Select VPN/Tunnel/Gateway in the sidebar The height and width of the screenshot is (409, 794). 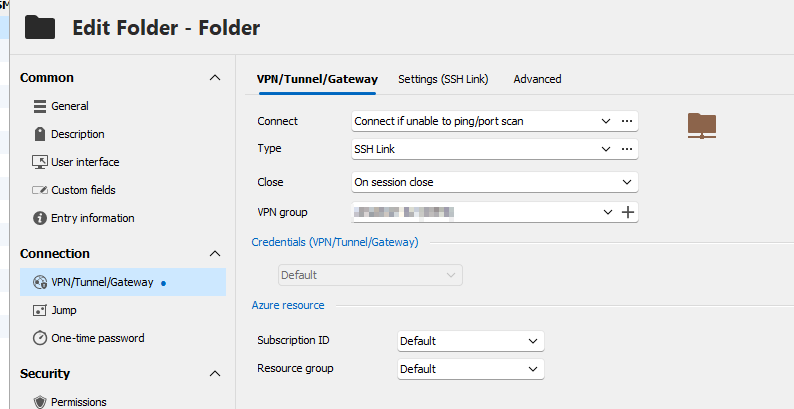coord(123,282)
